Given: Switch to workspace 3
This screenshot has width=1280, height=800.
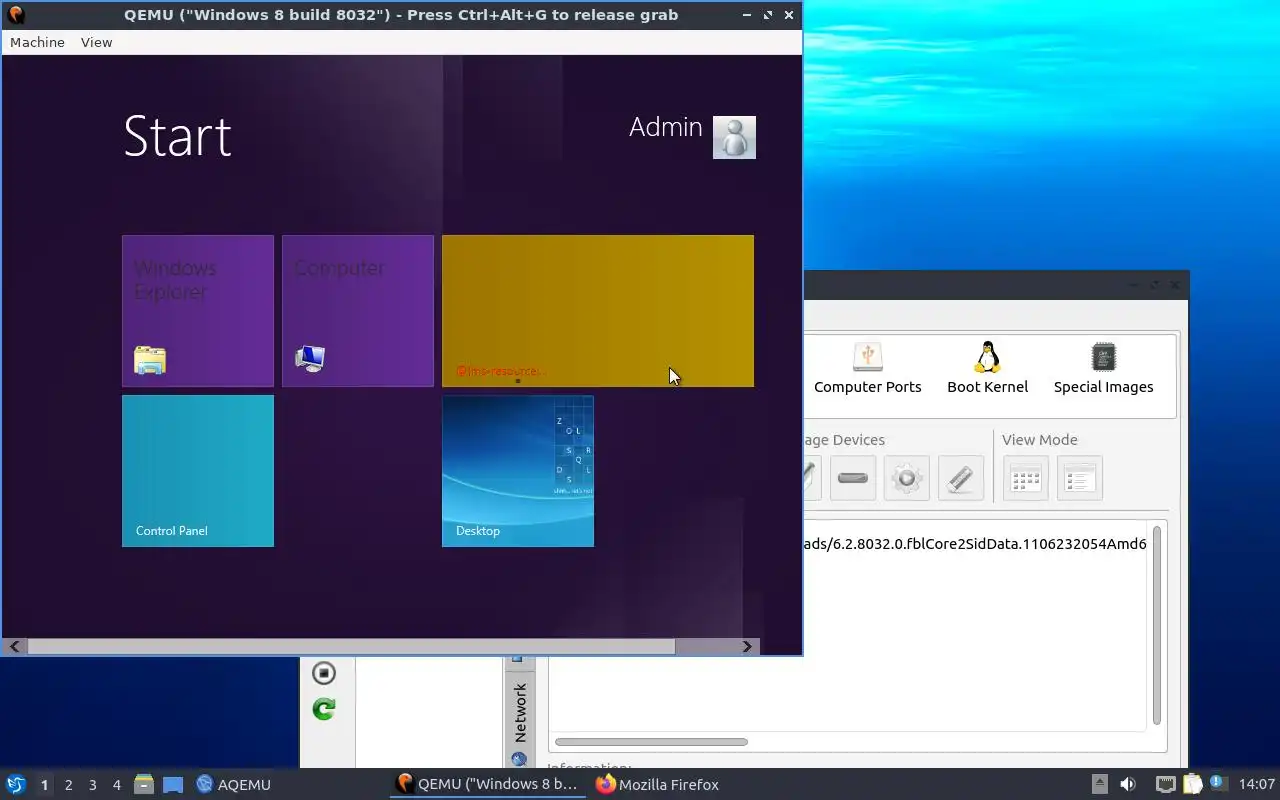Looking at the screenshot, I should (x=92, y=785).
